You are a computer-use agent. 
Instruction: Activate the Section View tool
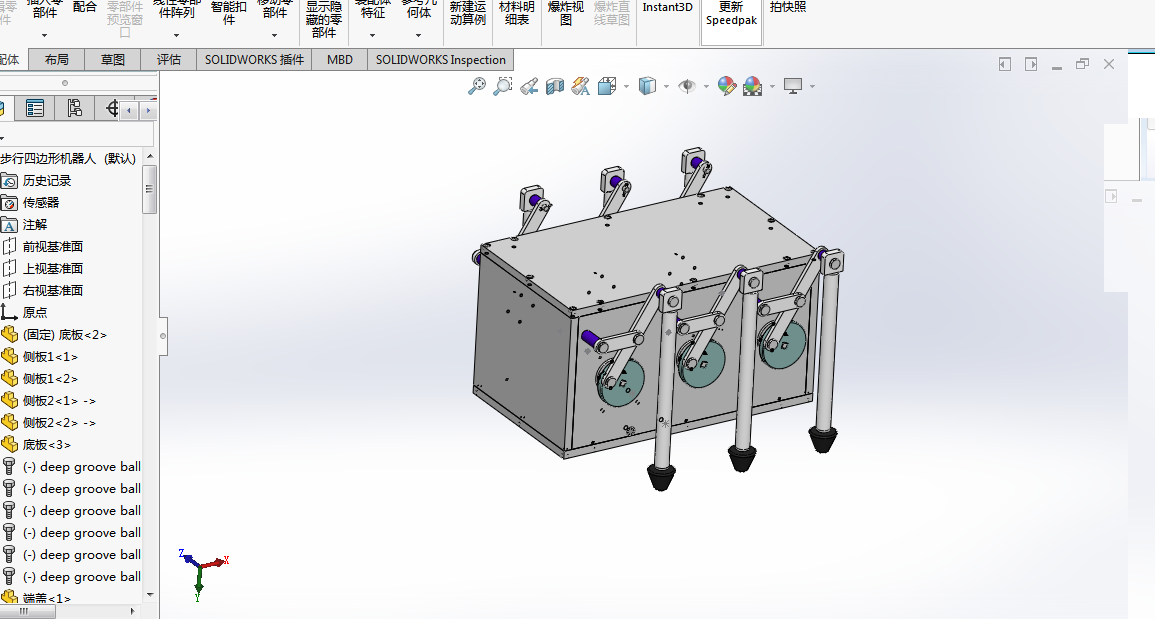pyautogui.click(x=555, y=86)
